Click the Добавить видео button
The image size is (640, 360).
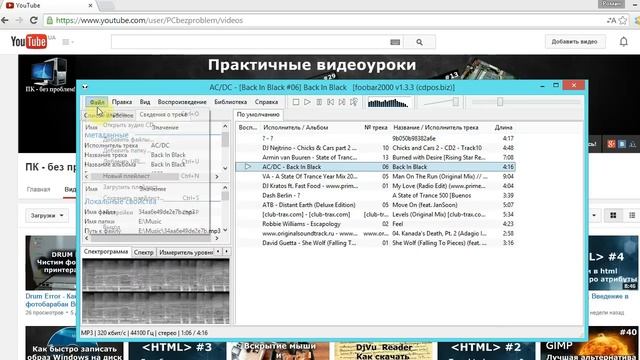(574, 42)
